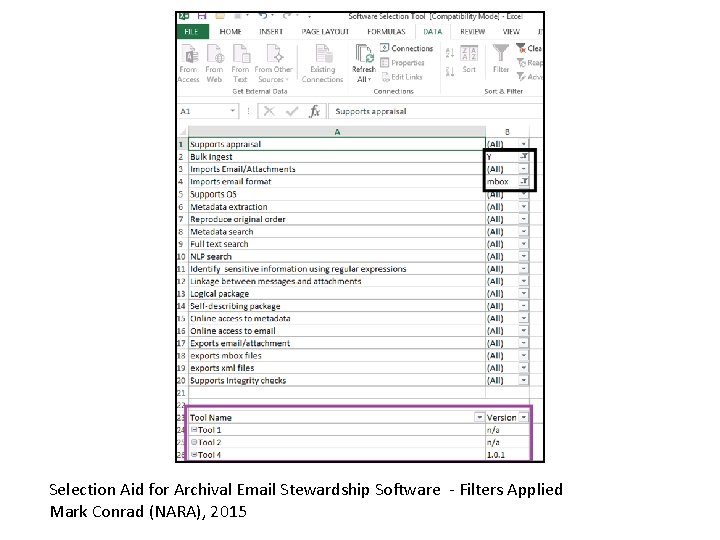Click Reapply filter
The width and height of the screenshot is (720, 540).
point(529,62)
